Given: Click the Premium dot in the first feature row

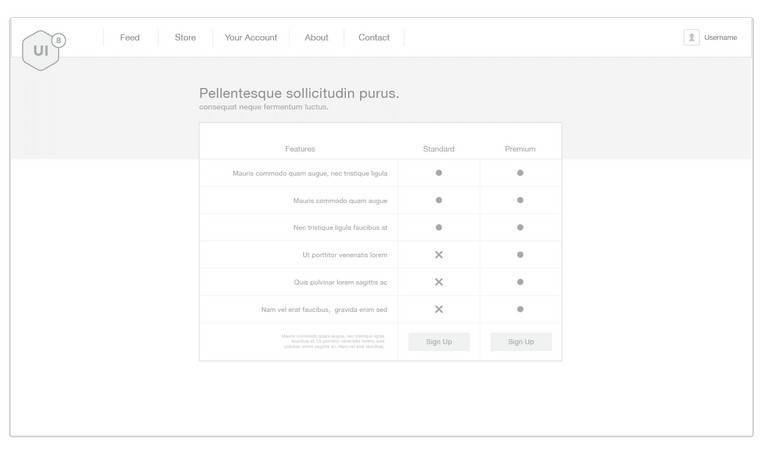Looking at the screenshot, I should click(520, 173).
